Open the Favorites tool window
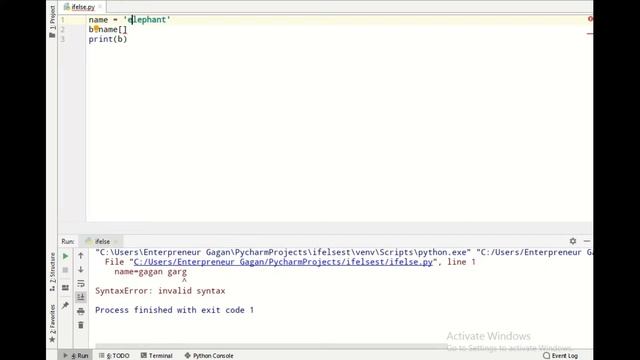 pos(52,323)
